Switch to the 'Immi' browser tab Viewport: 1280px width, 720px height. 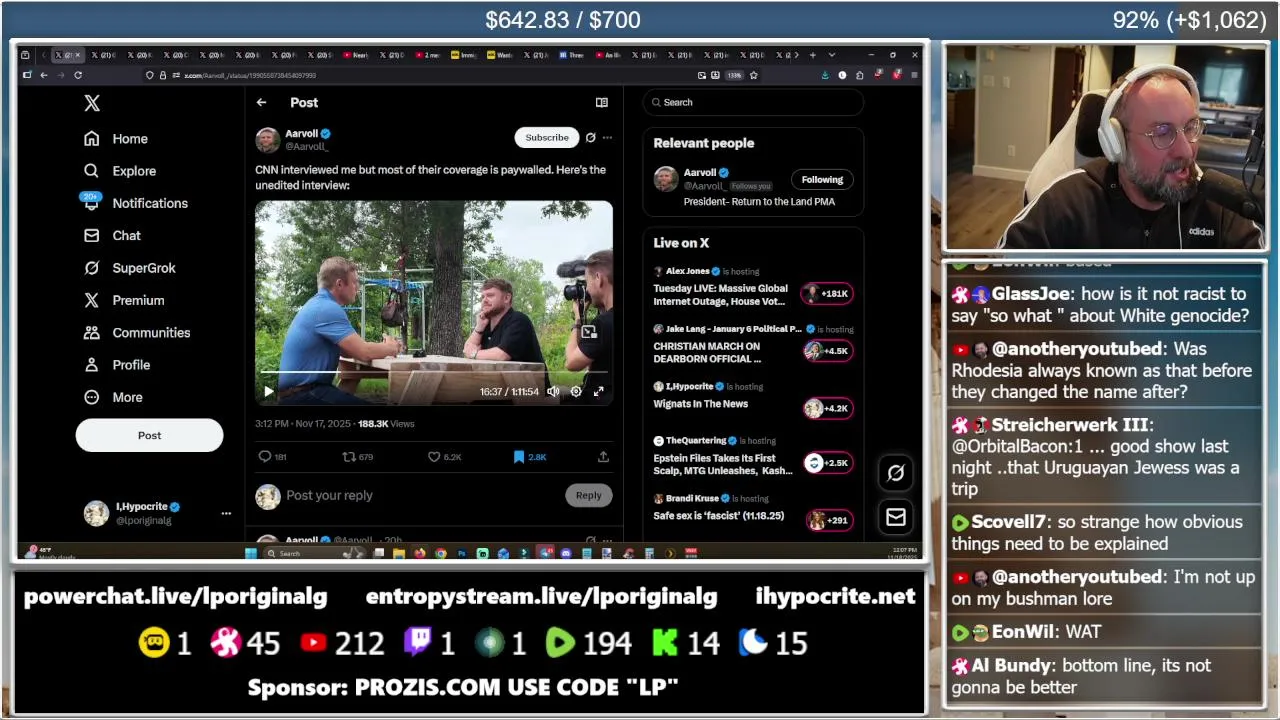[466, 55]
